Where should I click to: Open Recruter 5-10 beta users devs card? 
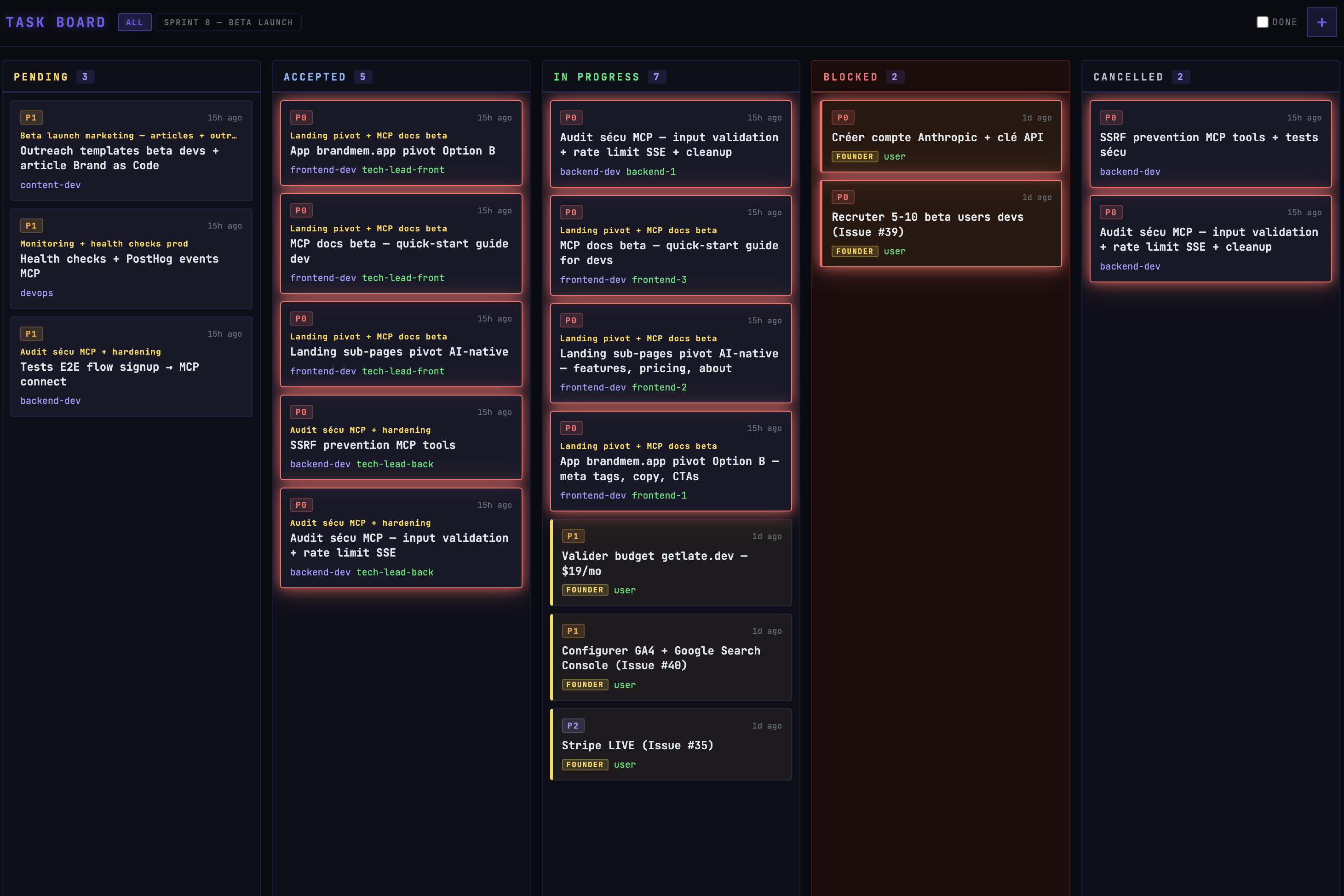coord(941,224)
